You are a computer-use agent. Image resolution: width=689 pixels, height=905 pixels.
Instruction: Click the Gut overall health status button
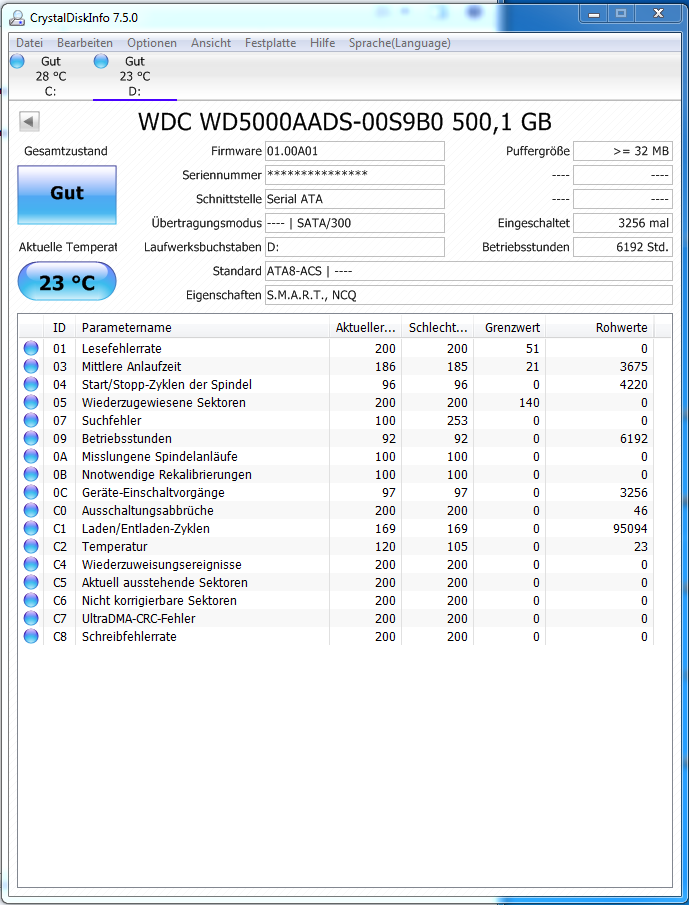(67, 195)
